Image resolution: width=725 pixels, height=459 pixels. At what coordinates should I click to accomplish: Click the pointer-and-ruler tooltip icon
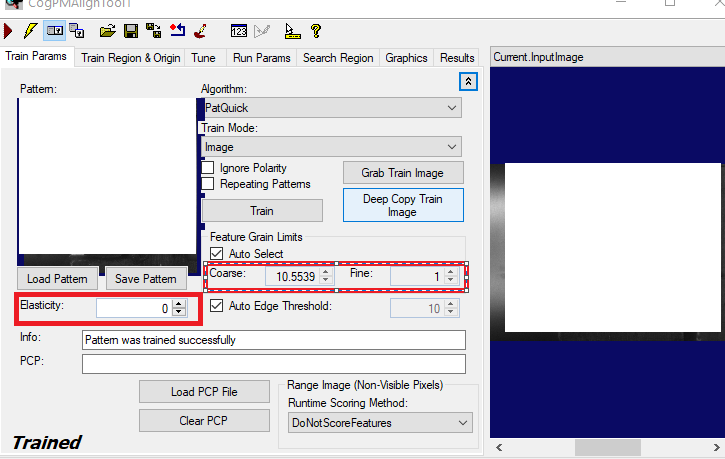tap(292, 31)
